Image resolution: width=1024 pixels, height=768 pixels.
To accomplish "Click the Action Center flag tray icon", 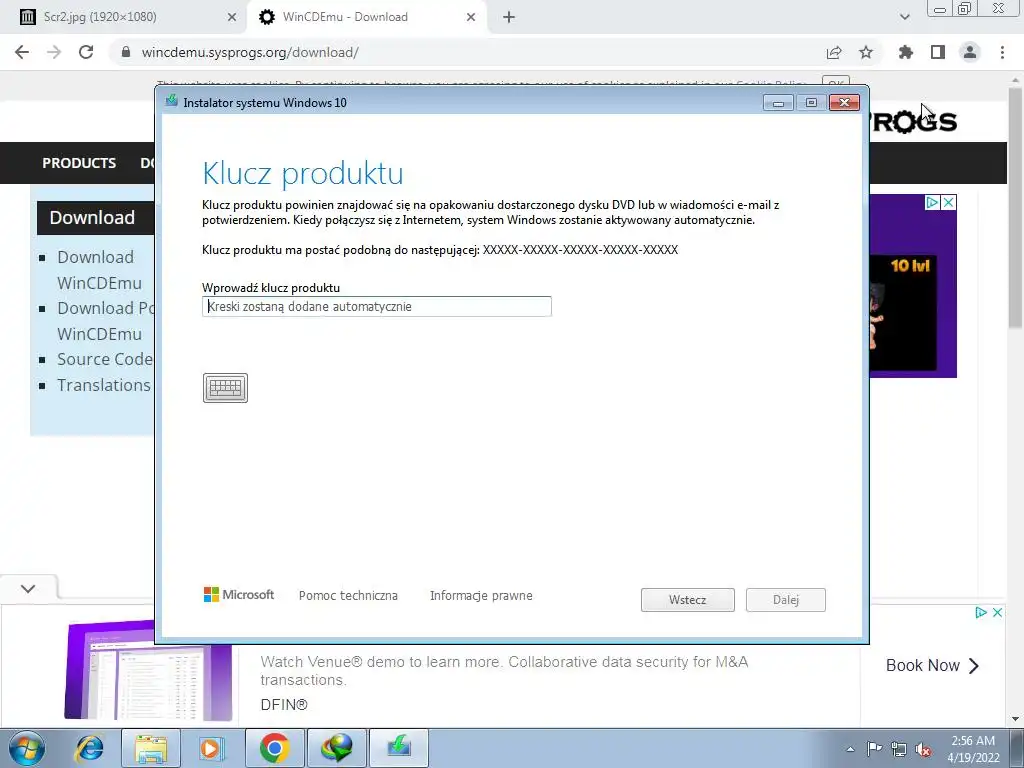I will coord(874,748).
